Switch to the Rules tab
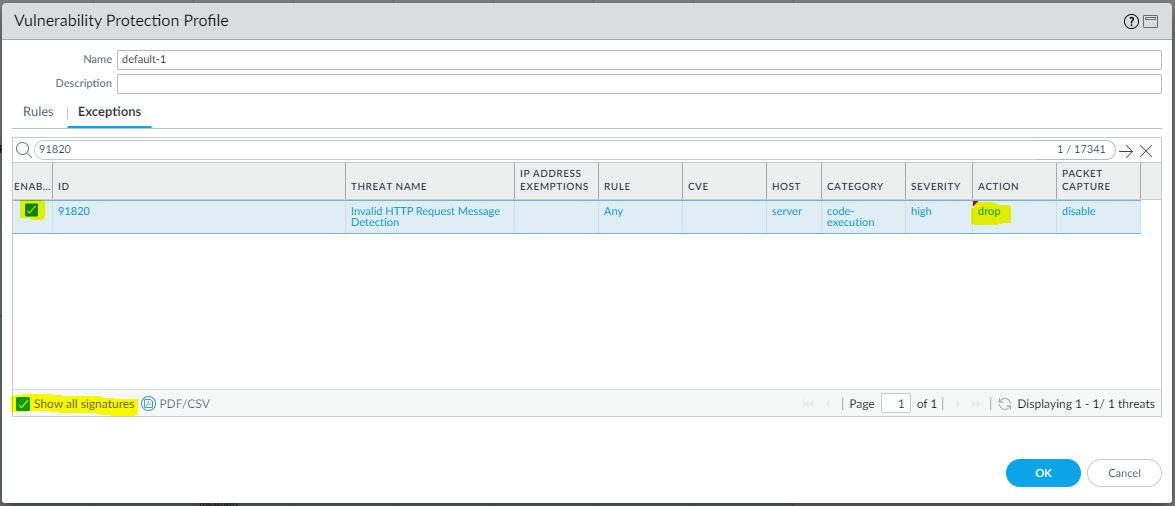Viewport: 1175px width, 506px height. pos(38,112)
